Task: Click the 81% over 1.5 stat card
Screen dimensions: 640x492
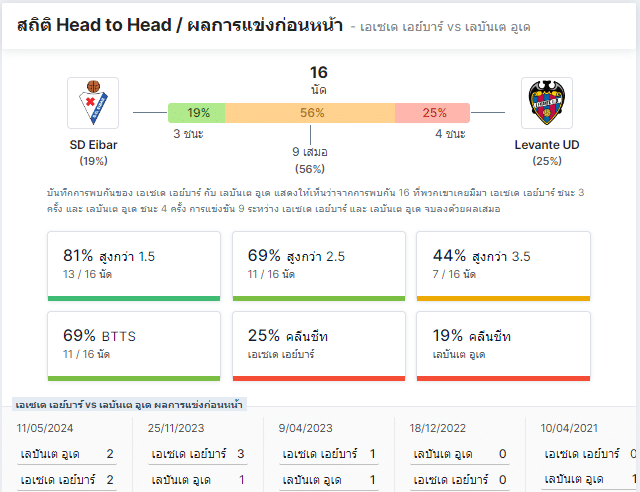Action: 134,266
